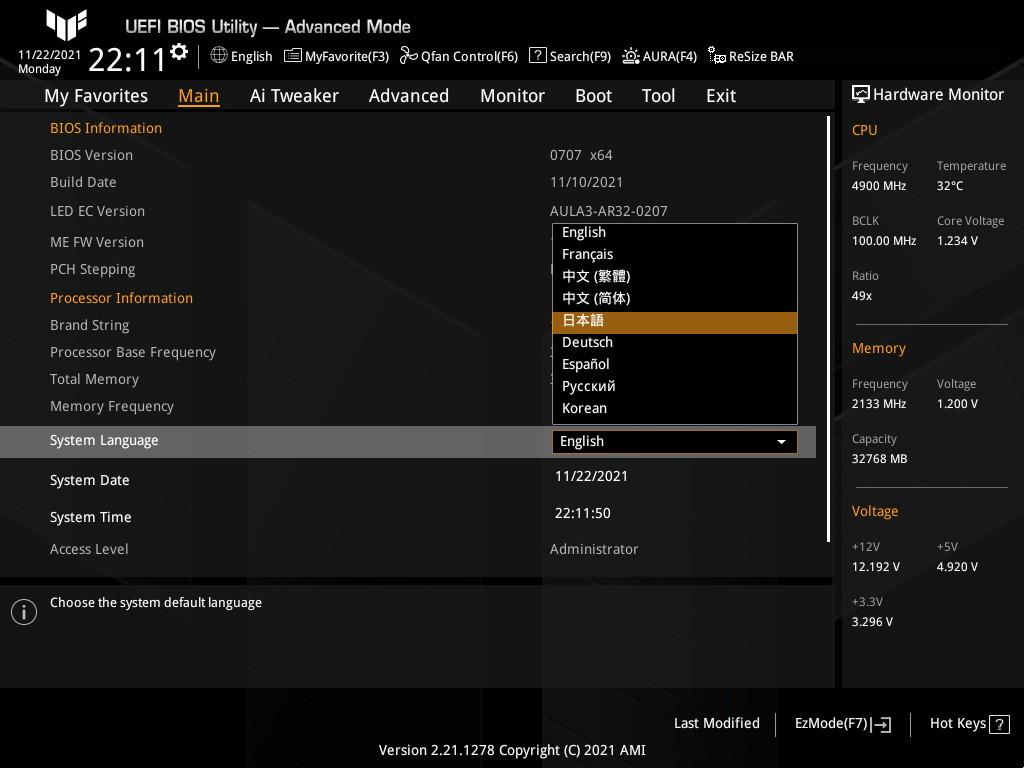The width and height of the screenshot is (1024, 768).
Task: Select Español from the language list
Action: pyautogui.click(x=675, y=364)
